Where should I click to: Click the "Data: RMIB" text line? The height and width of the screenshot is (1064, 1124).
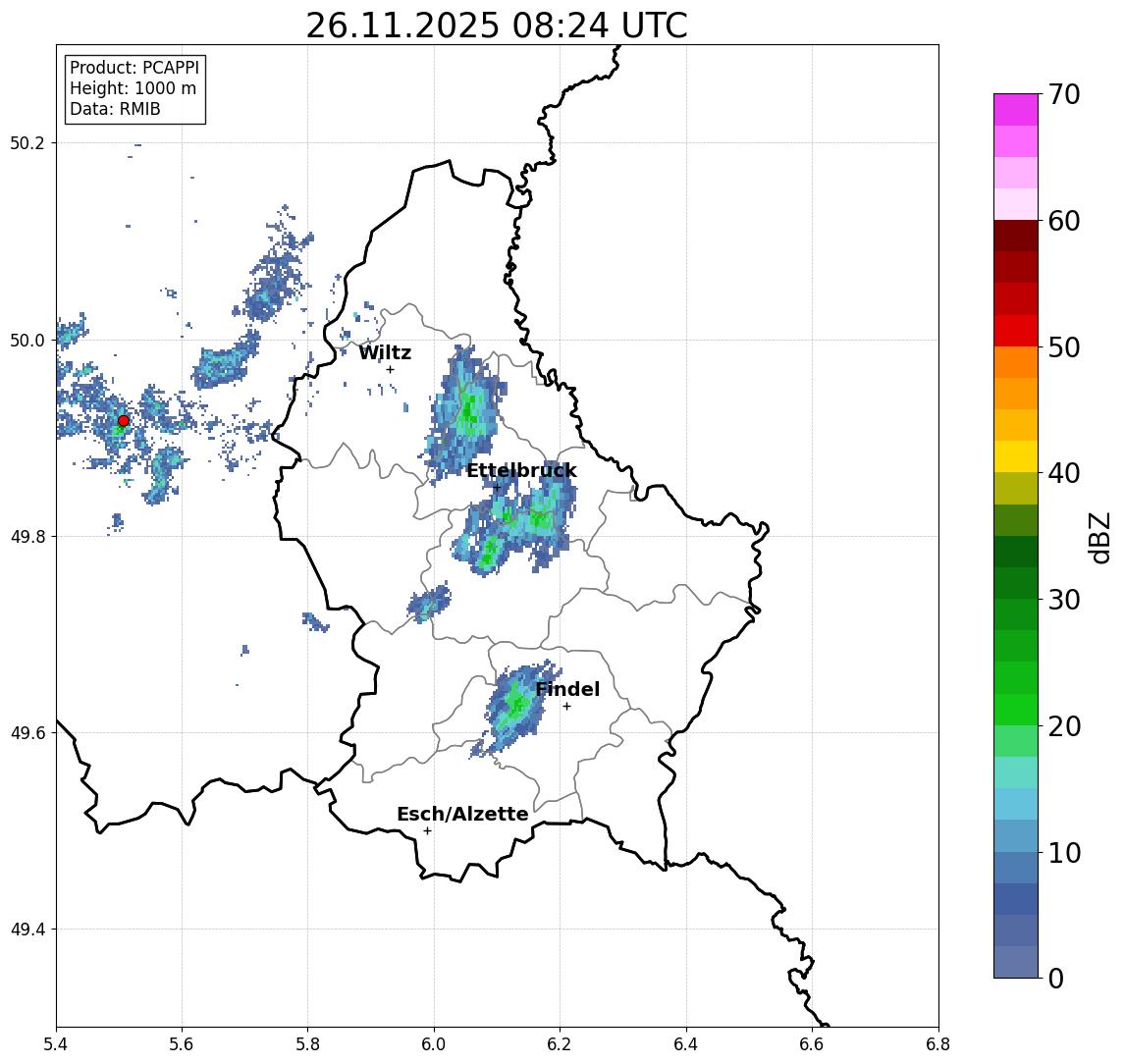pos(115,109)
